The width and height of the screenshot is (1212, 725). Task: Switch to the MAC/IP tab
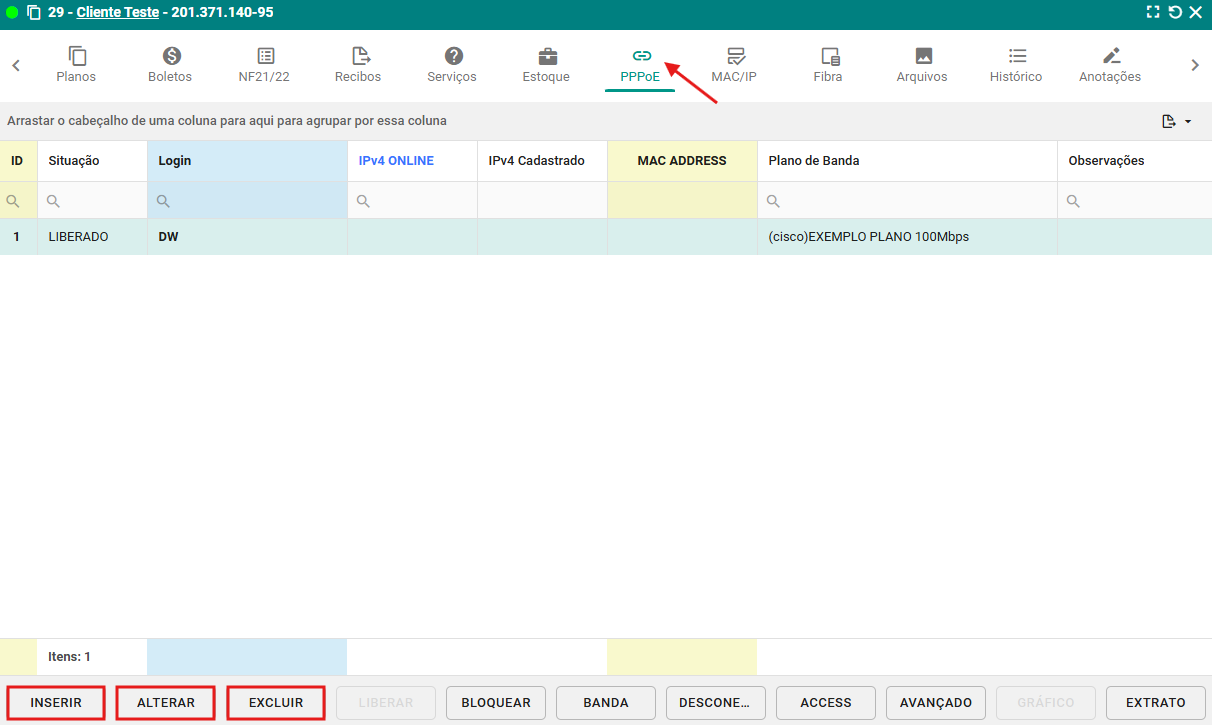click(734, 65)
